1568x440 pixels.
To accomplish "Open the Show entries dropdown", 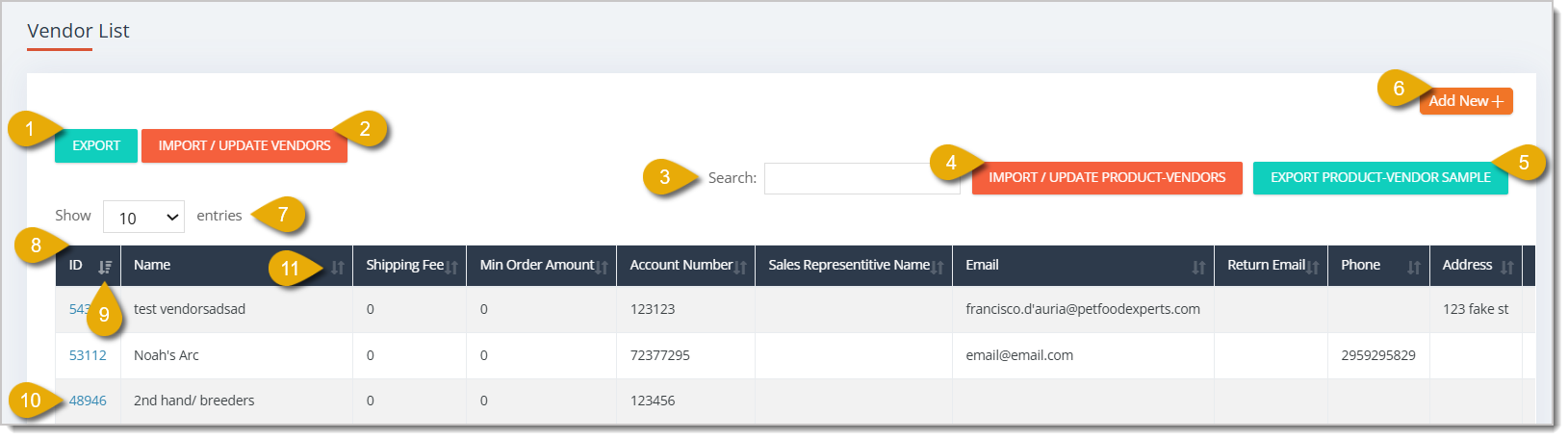I will coord(143,218).
